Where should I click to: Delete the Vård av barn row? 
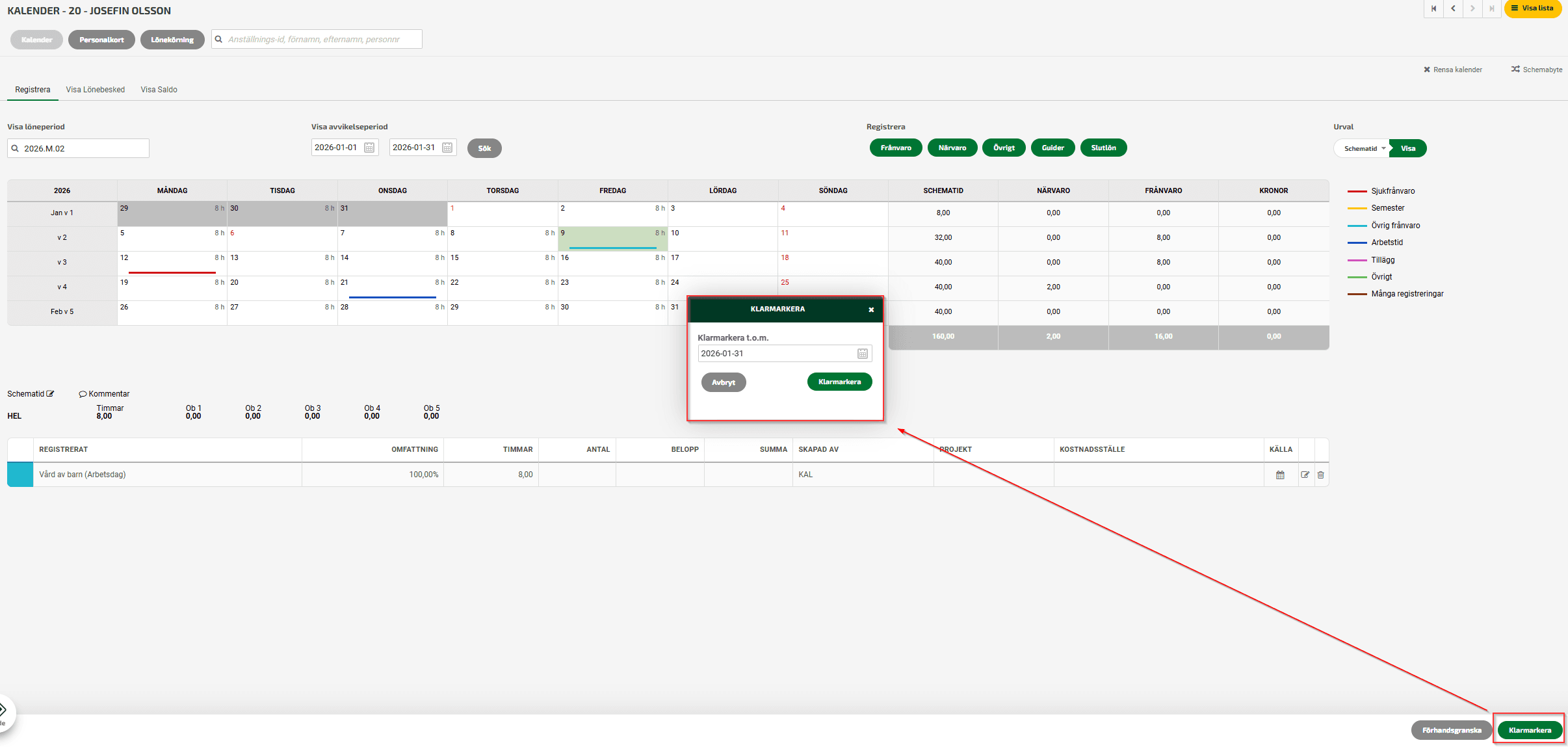1320,475
